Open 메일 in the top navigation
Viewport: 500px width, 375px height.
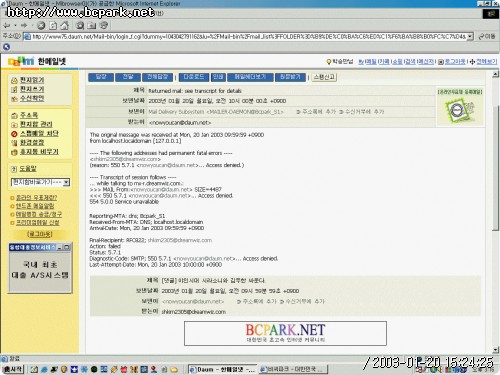click(372, 62)
